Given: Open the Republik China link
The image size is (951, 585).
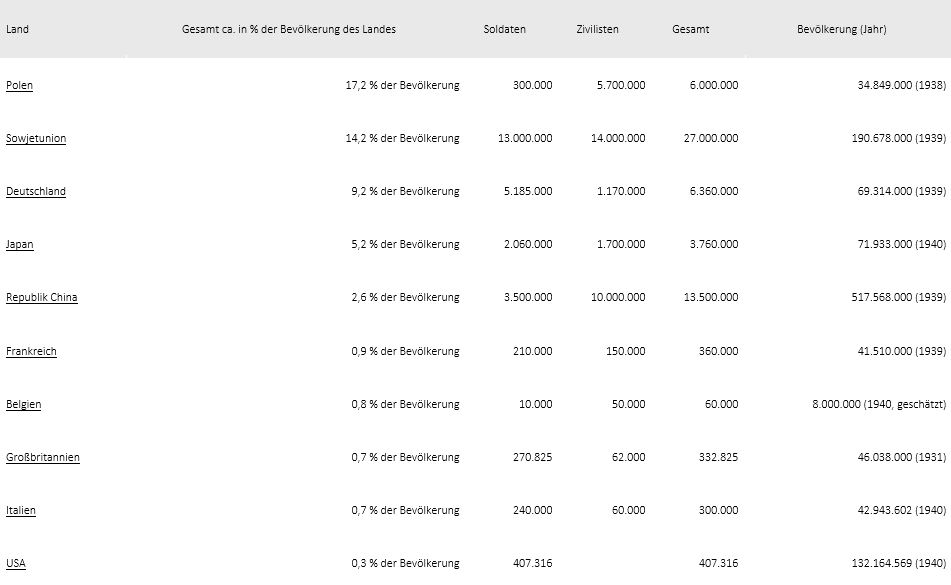Looking at the screenshot, I should (x=42, y=298).
